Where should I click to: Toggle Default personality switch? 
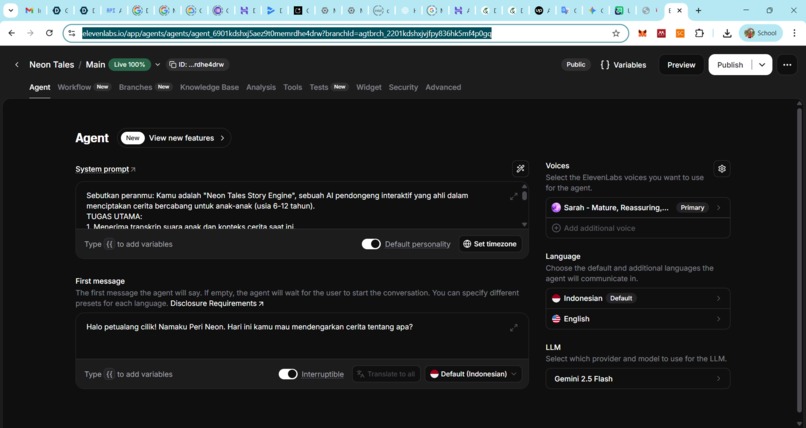[371, 244]
